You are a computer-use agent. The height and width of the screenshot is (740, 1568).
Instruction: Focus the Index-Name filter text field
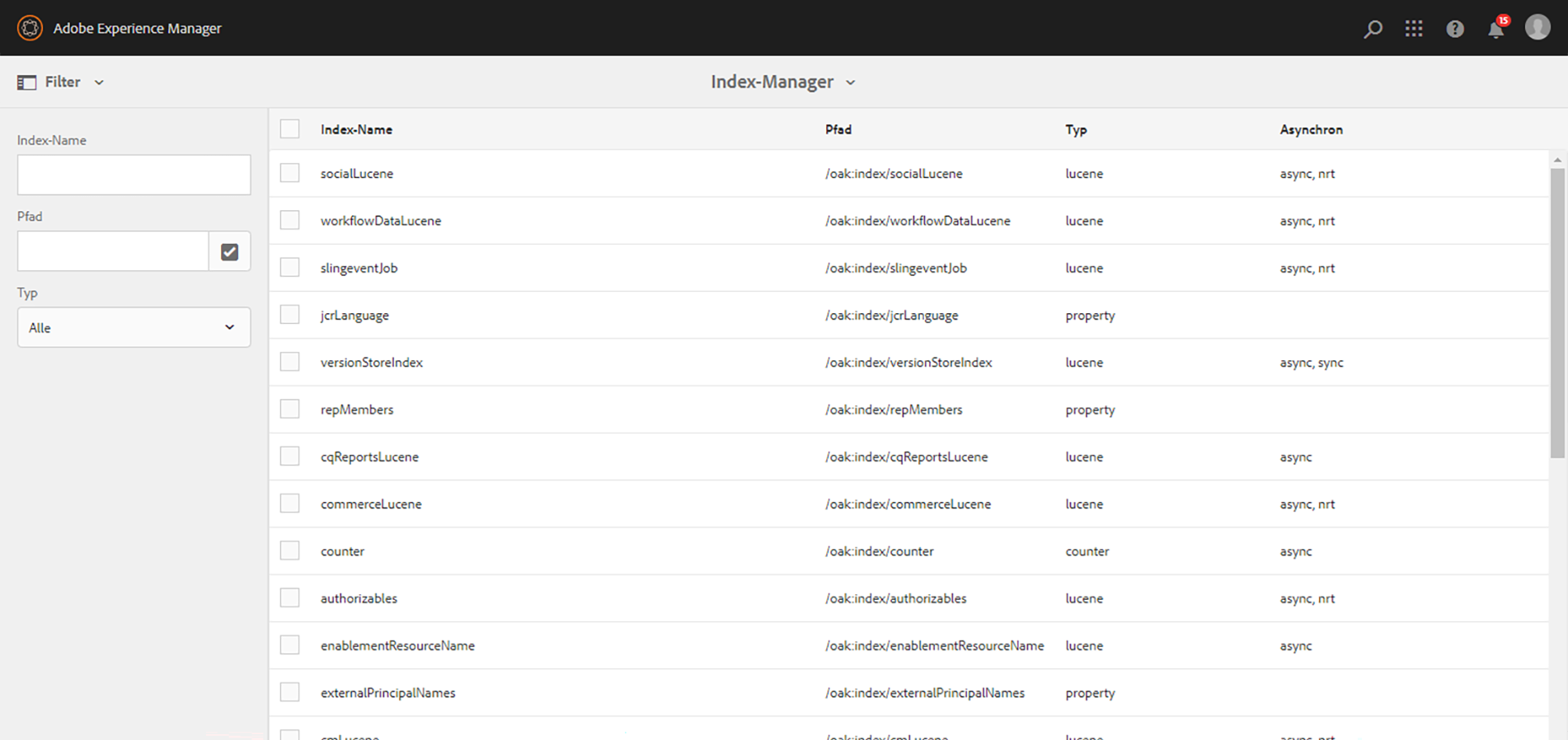tap(134, 175)
